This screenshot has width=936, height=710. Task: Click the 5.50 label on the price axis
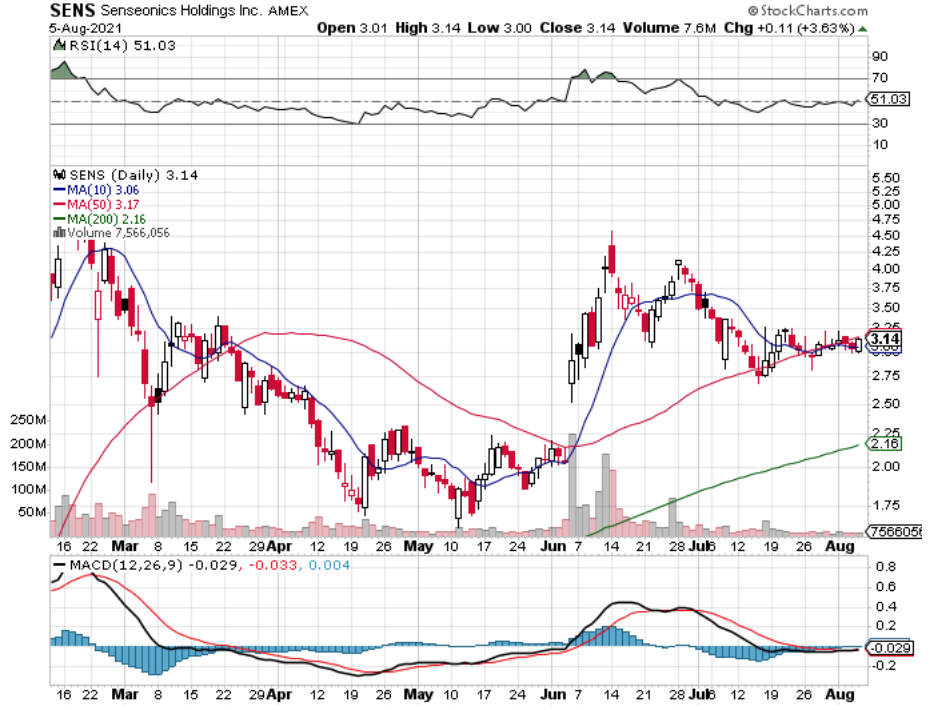(x=886, y=178)
